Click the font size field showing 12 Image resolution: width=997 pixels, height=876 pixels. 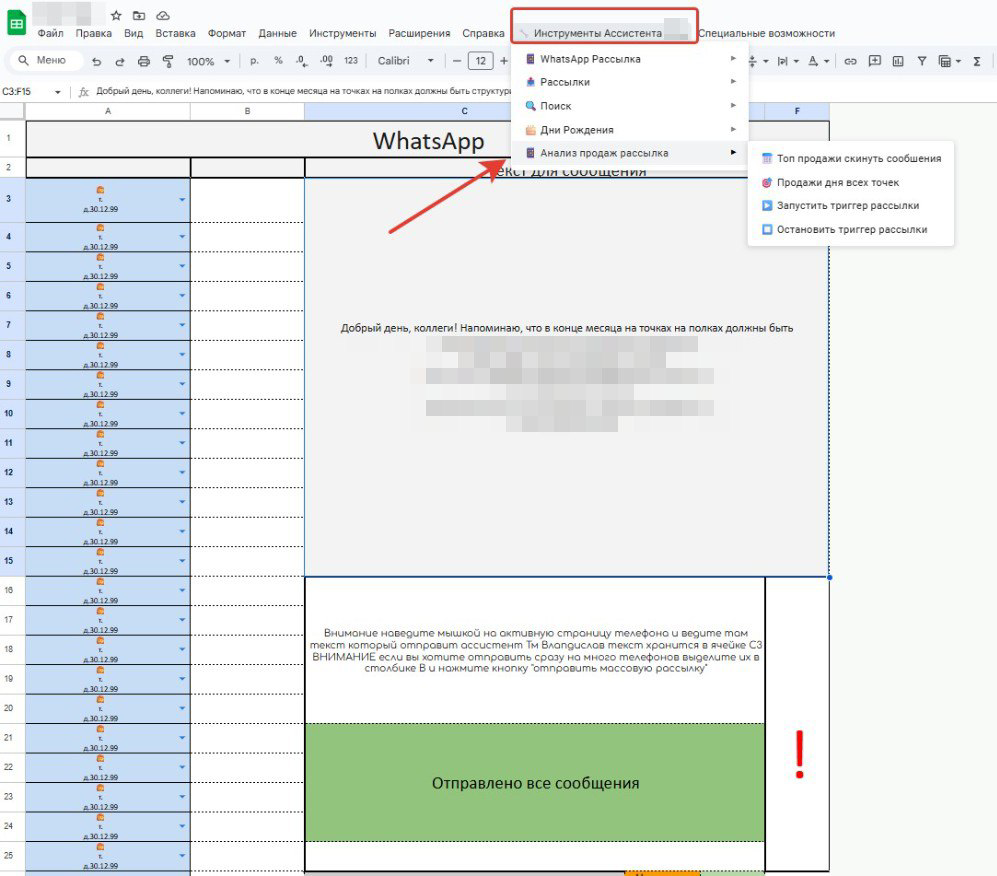click(x=481, y=61)
